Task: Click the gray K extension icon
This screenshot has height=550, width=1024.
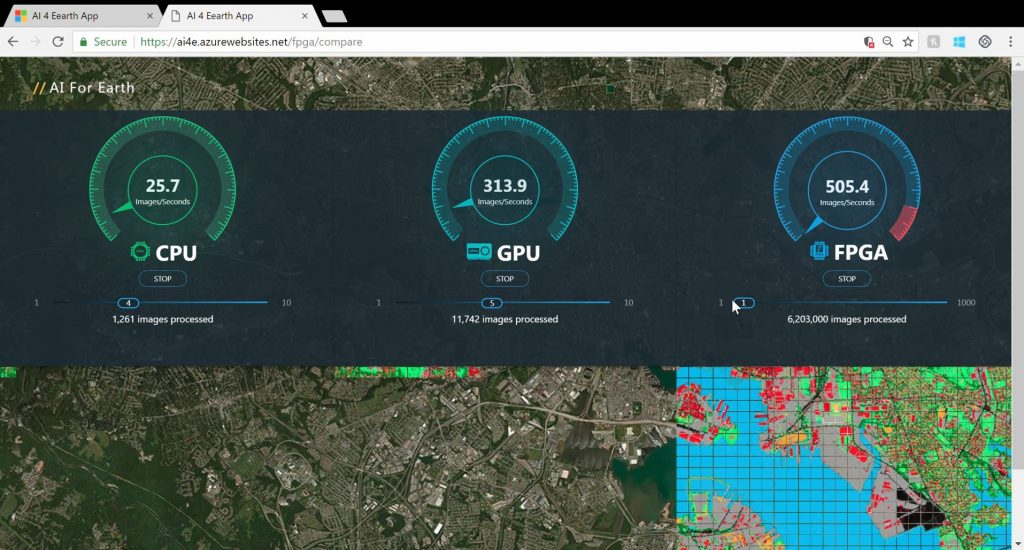Action: pos(933,42)
